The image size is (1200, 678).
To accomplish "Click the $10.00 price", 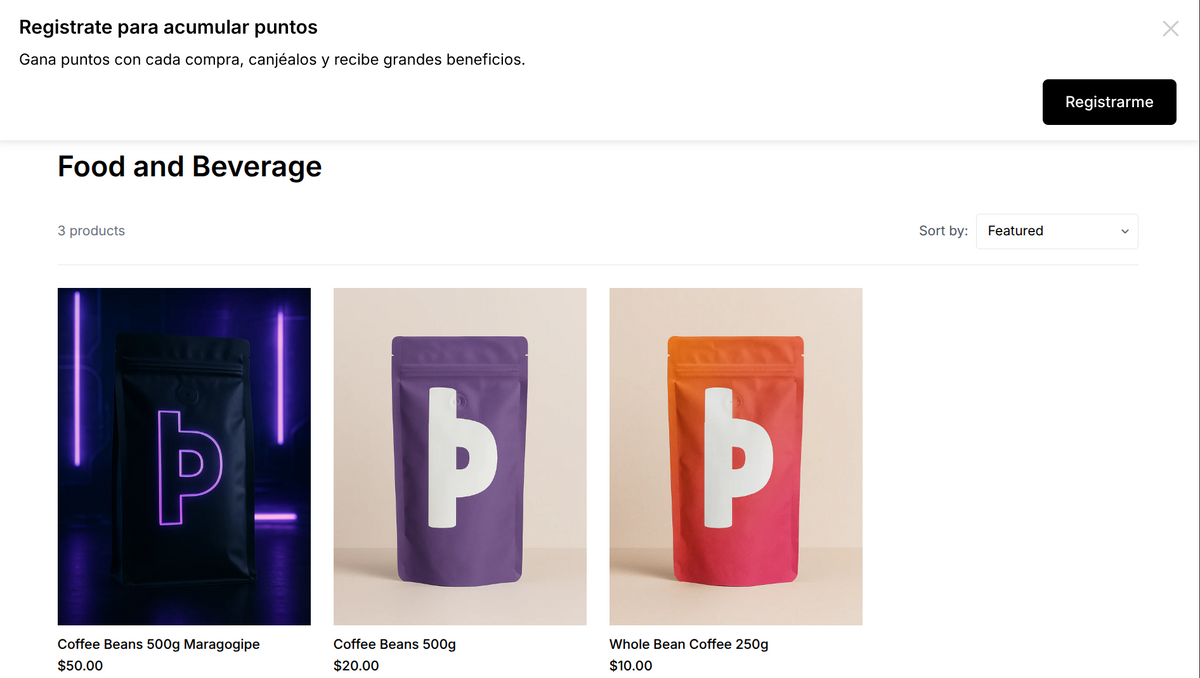I will click(x=631, y=666).
